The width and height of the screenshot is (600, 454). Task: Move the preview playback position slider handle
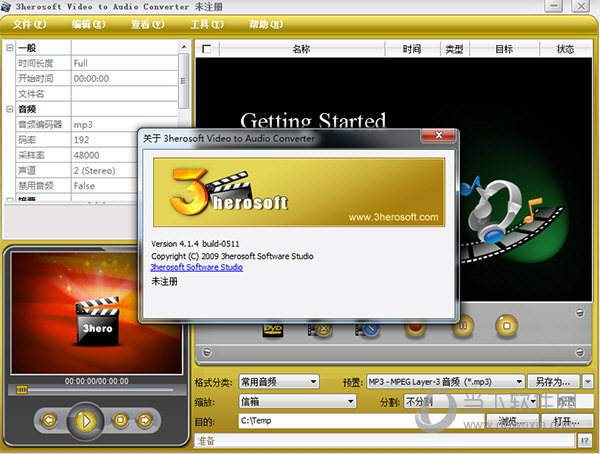click(22, 390)
